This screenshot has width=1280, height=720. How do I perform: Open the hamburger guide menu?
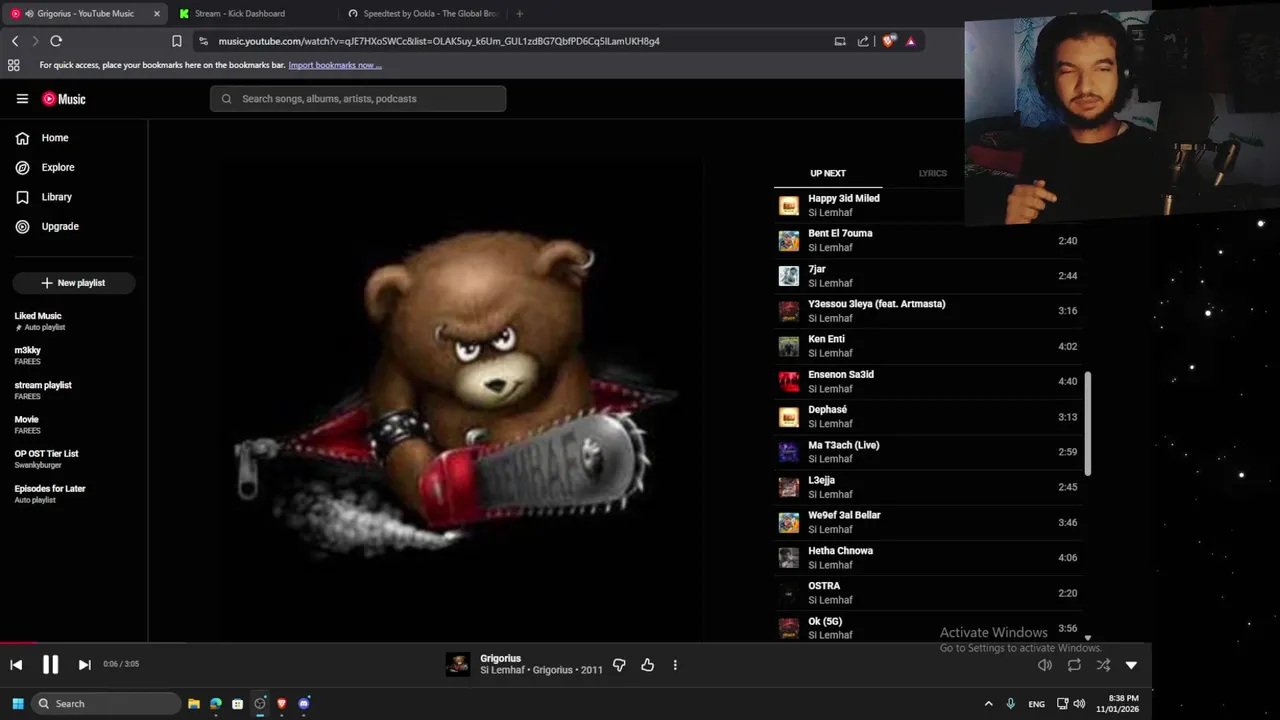pyautogui.click(x=22, y=99)
